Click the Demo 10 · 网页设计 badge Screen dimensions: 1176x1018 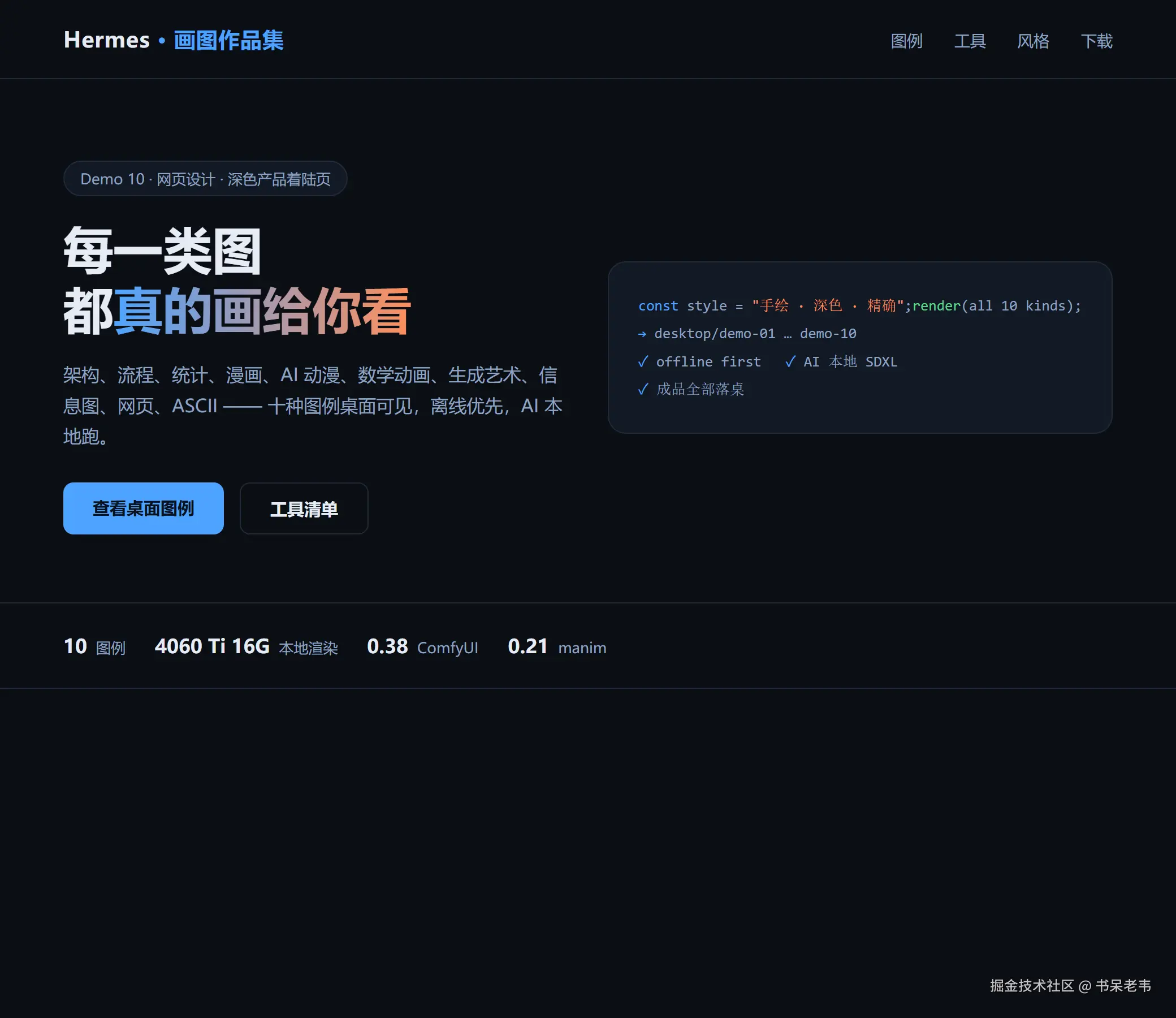click(x=205, y=179)
